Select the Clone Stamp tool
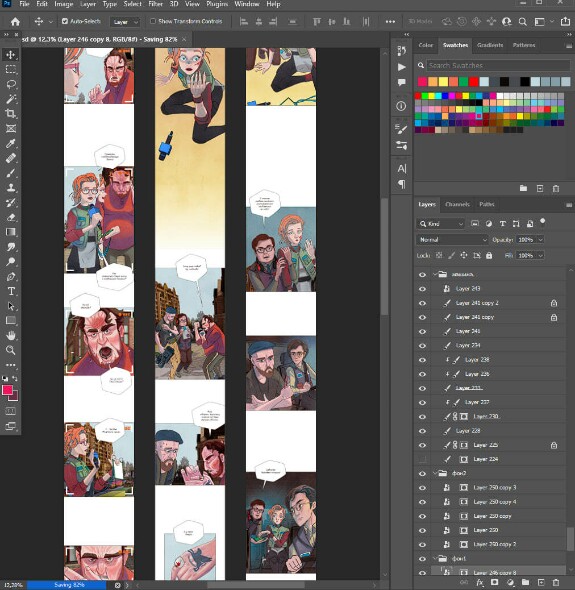The width and height of the screenshot is (575, 590). (x=11, y=187)
